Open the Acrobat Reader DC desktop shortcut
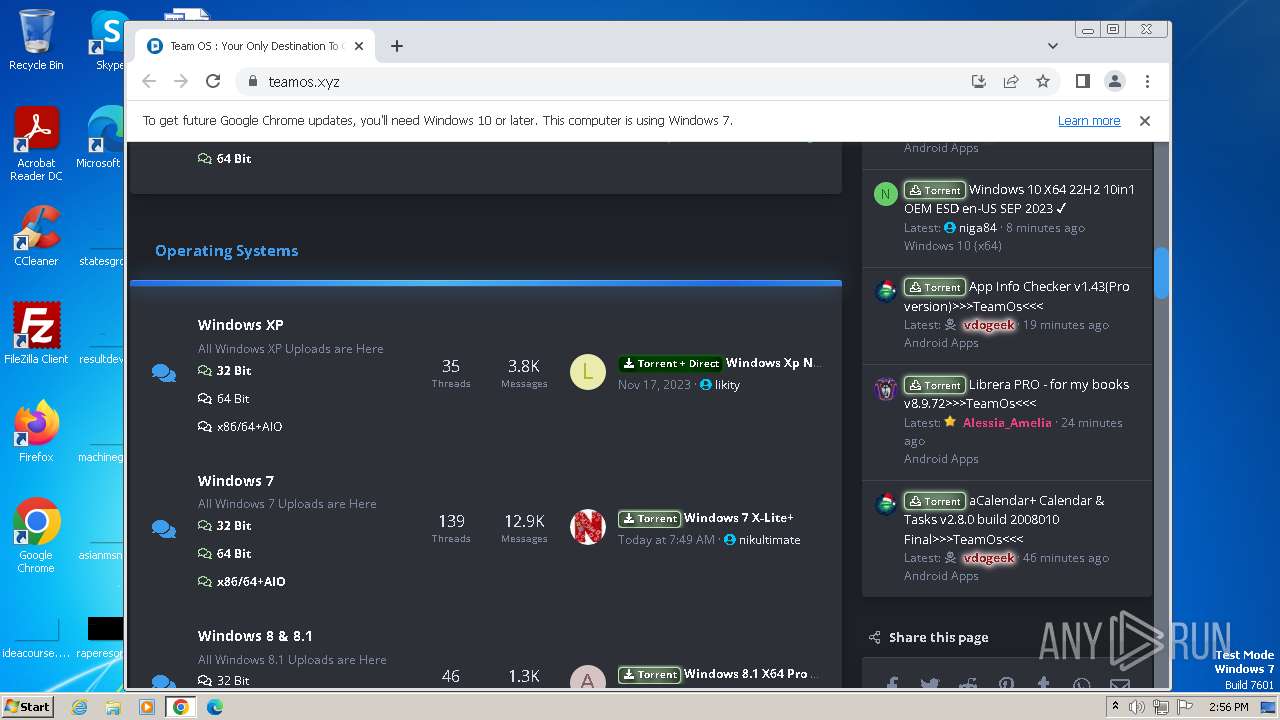This screenshot has height=720, width=1280. [x=36, y=144]
